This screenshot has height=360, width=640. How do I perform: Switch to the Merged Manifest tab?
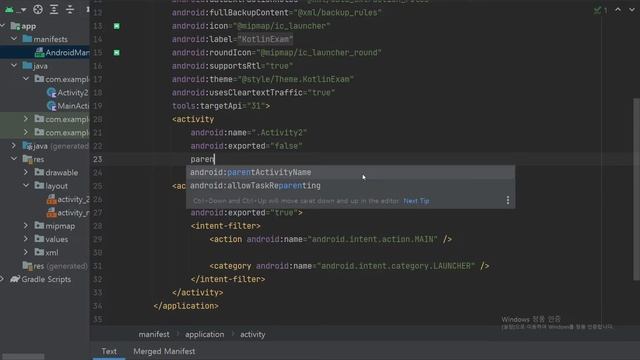coord(164,351)
